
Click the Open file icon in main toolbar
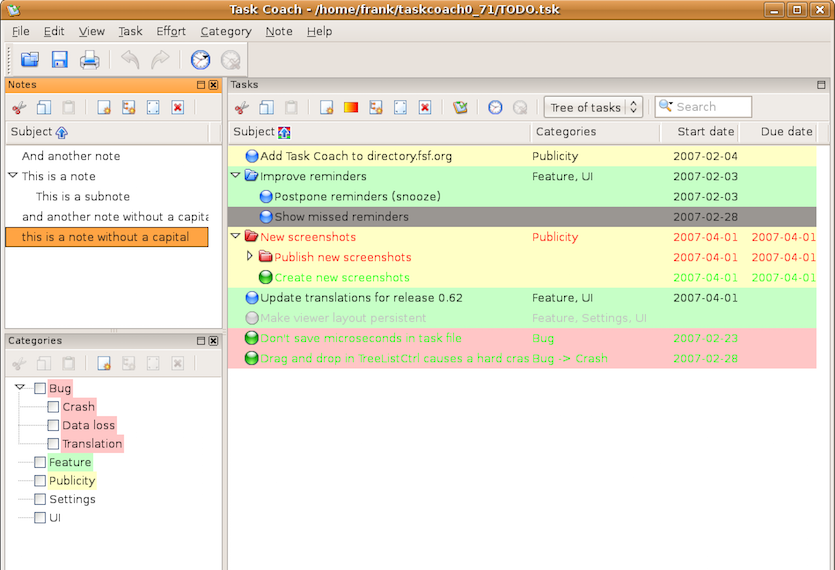tap(30, 60)
